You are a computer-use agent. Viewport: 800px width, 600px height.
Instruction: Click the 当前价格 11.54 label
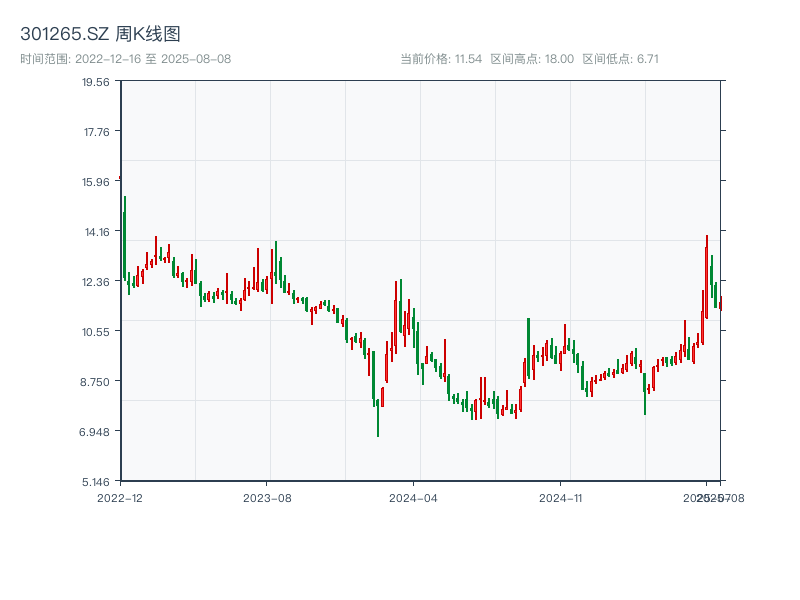coord(441,59)
